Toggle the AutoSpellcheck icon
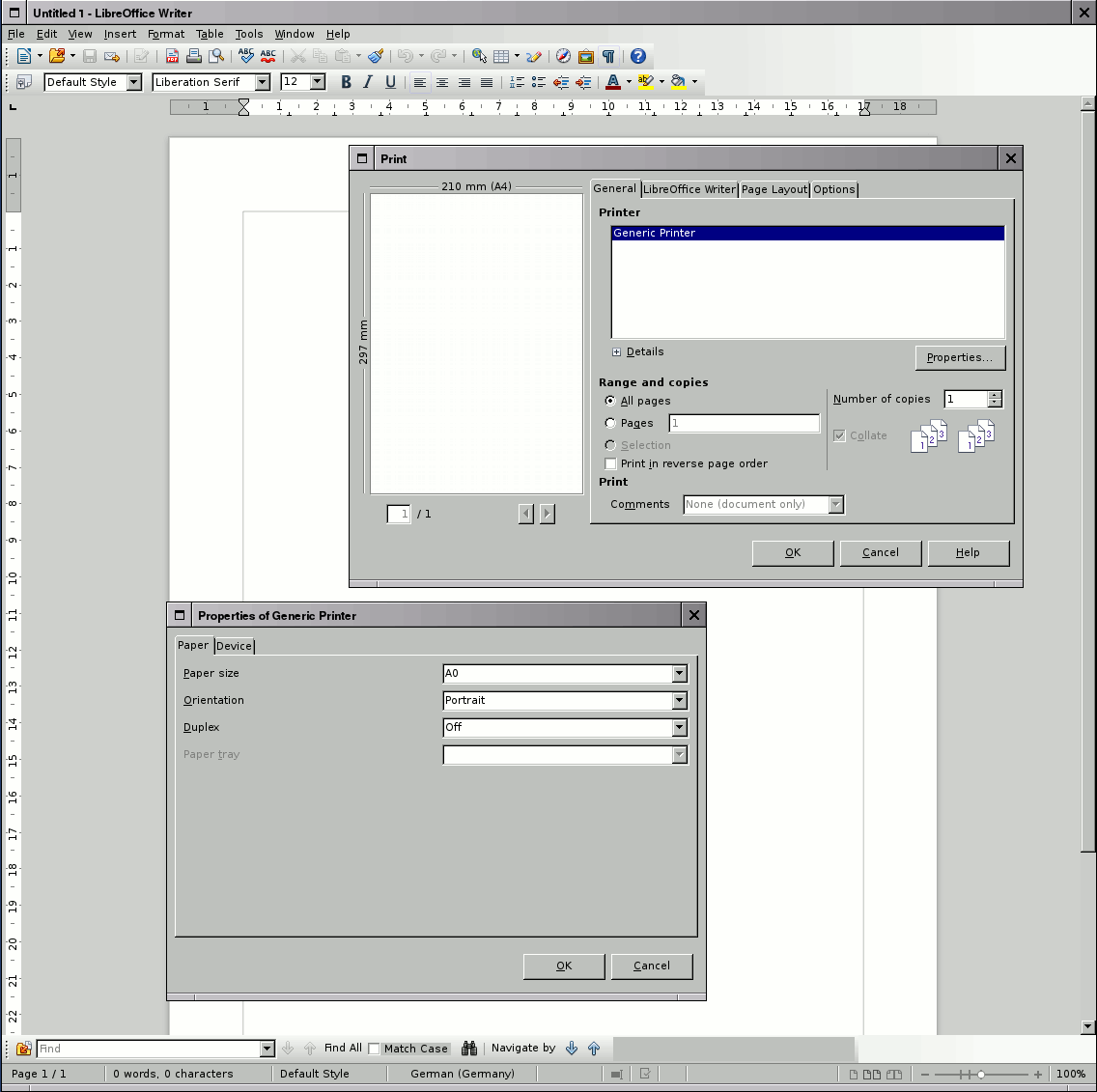The height and width of the screenshot is (1092, 1097). (x=267, y=56)
